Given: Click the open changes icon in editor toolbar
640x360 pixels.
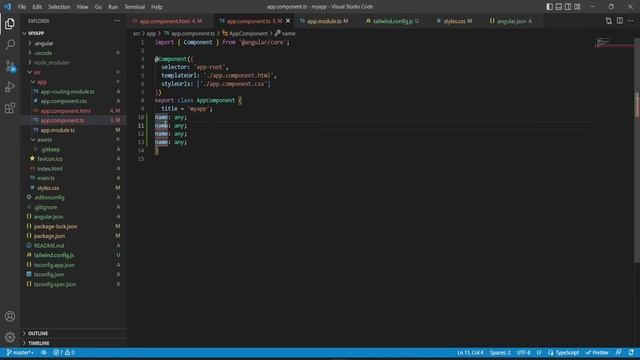Looking at the screenshot, I should coord(609,21).
